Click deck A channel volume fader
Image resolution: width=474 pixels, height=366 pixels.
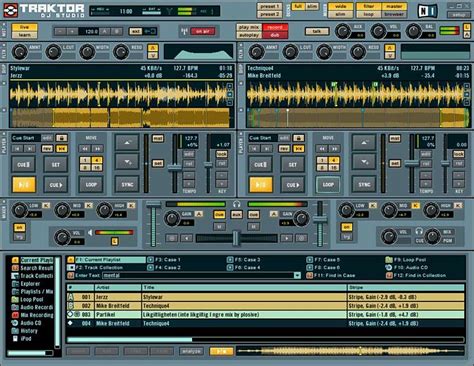pos(153,205)
